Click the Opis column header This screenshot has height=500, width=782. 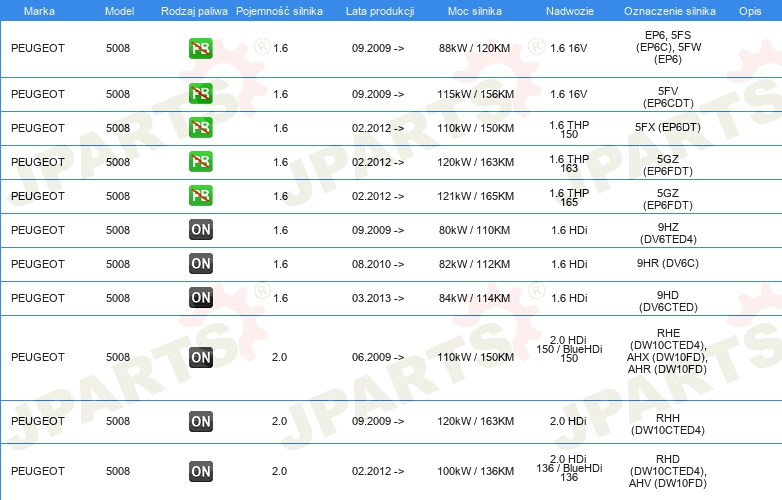750,11
